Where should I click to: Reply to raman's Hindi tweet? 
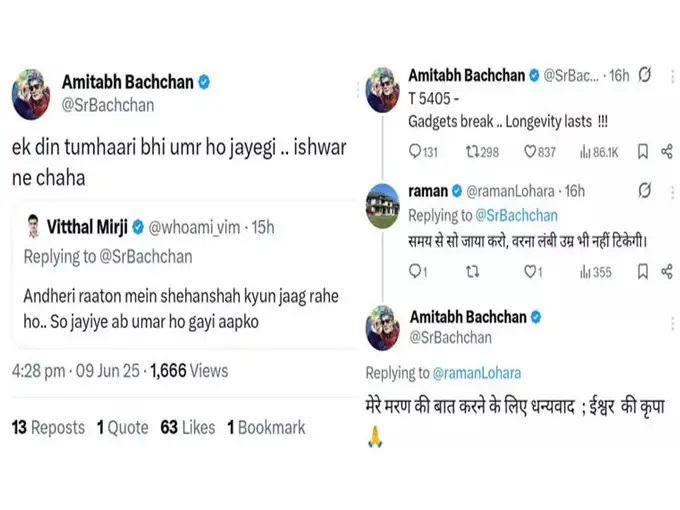click(417, 271)
